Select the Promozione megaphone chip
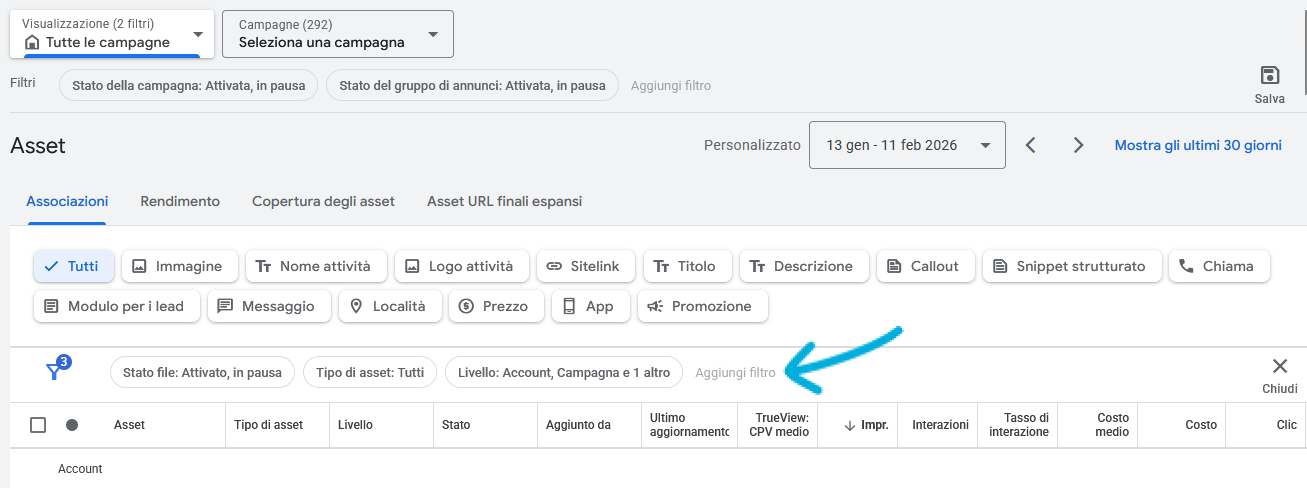1307x488 pixels. [x=701, y=306]
